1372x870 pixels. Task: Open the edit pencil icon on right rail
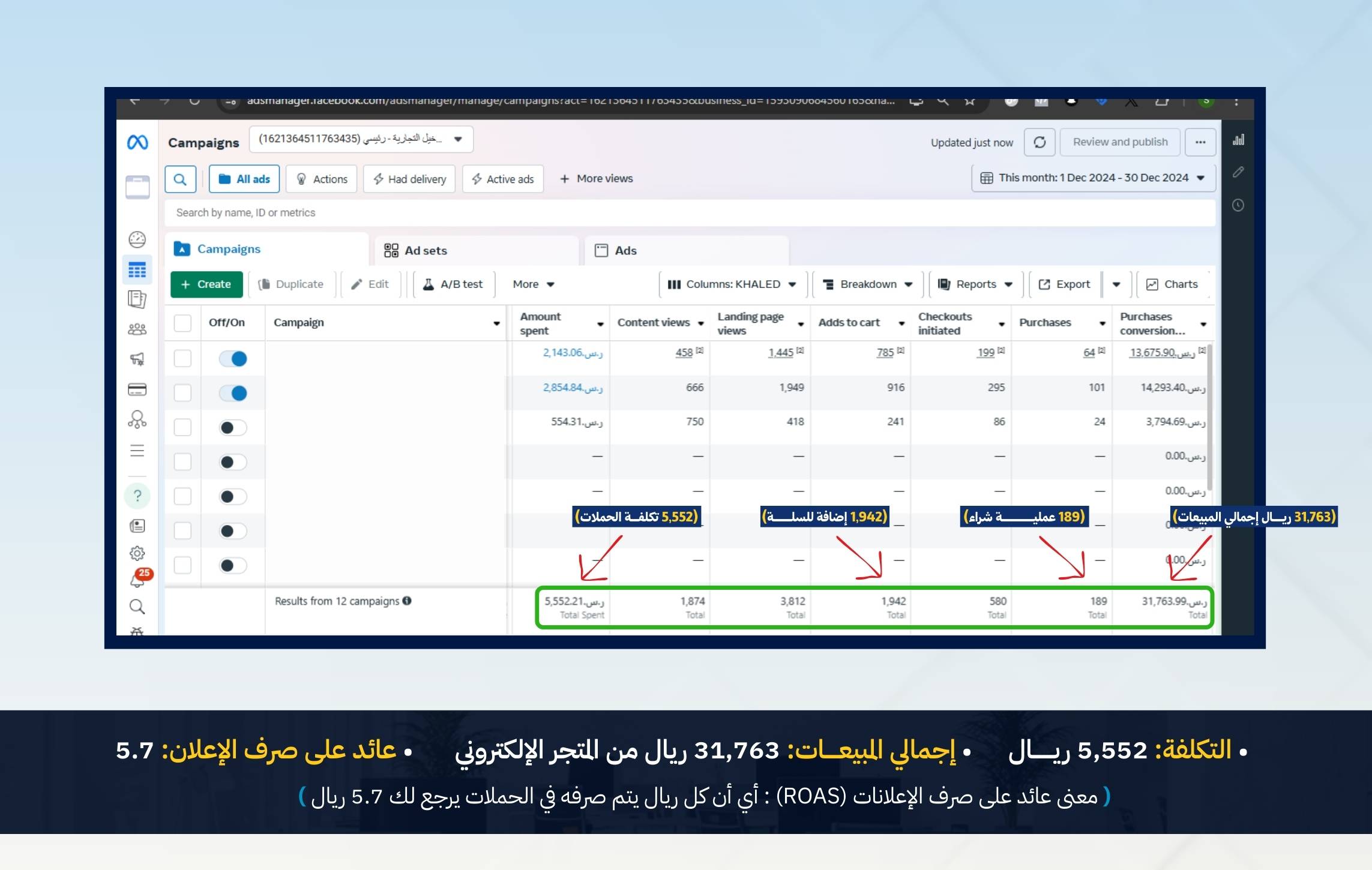[1238, 172]
